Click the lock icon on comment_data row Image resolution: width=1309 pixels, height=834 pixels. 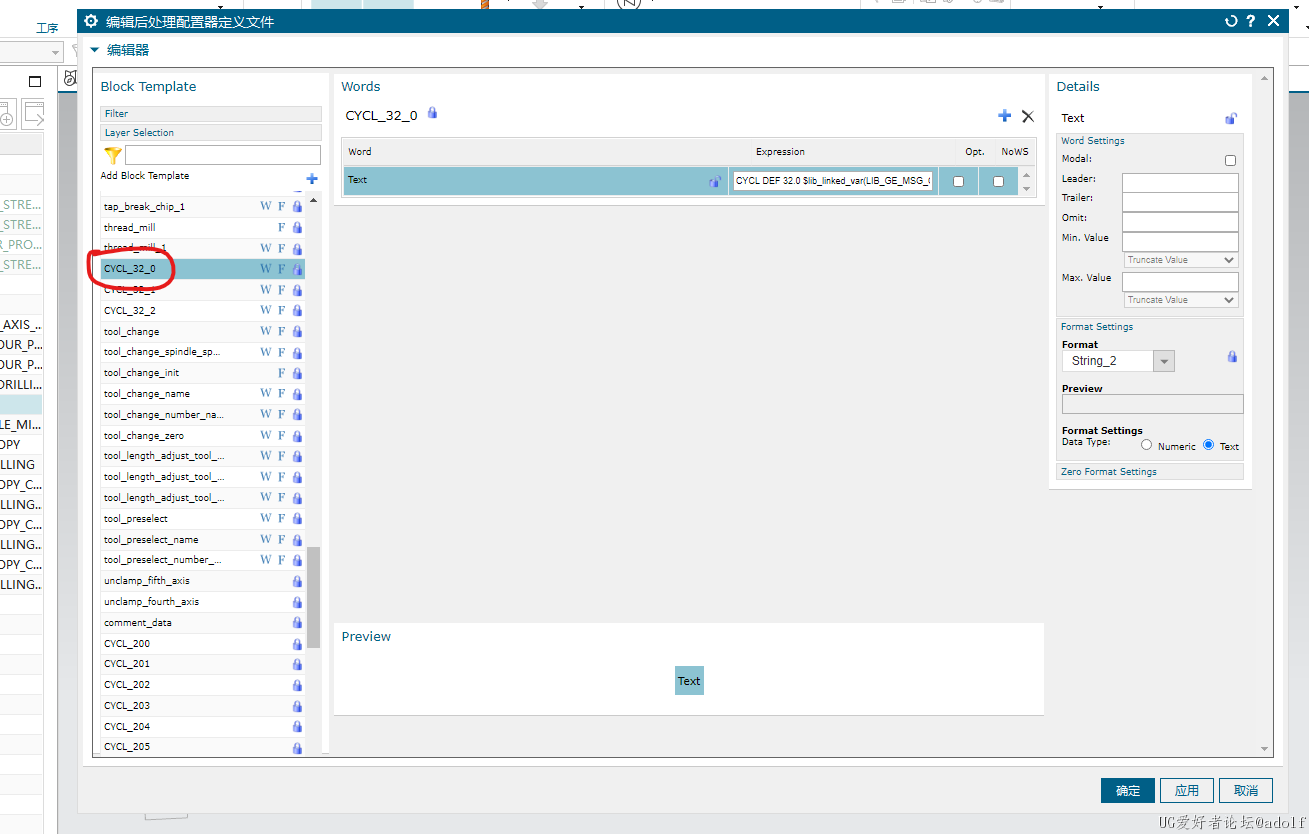point(297,623)
